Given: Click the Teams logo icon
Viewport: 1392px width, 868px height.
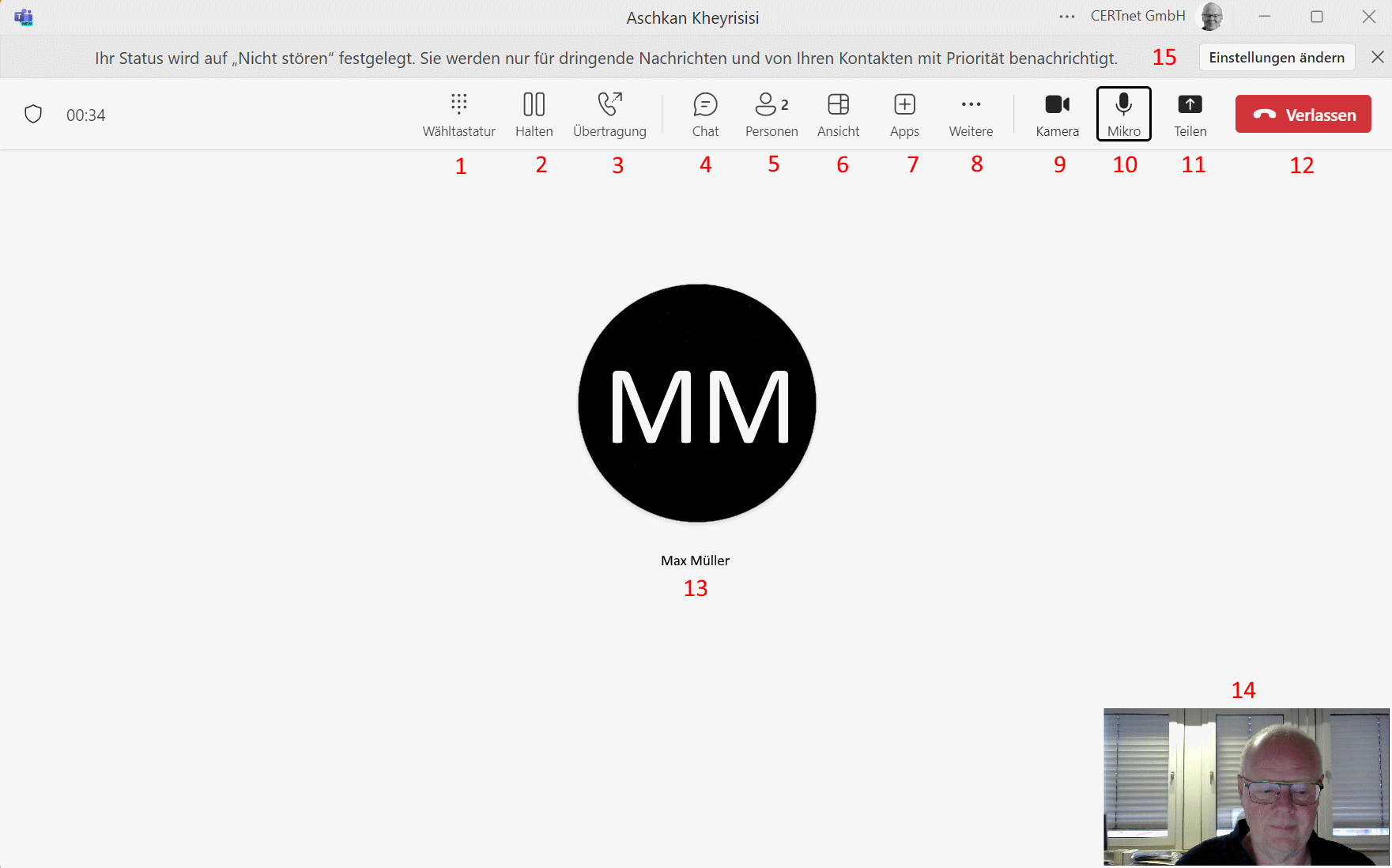Looking at the screenshot, I should (x=24, y=17).
